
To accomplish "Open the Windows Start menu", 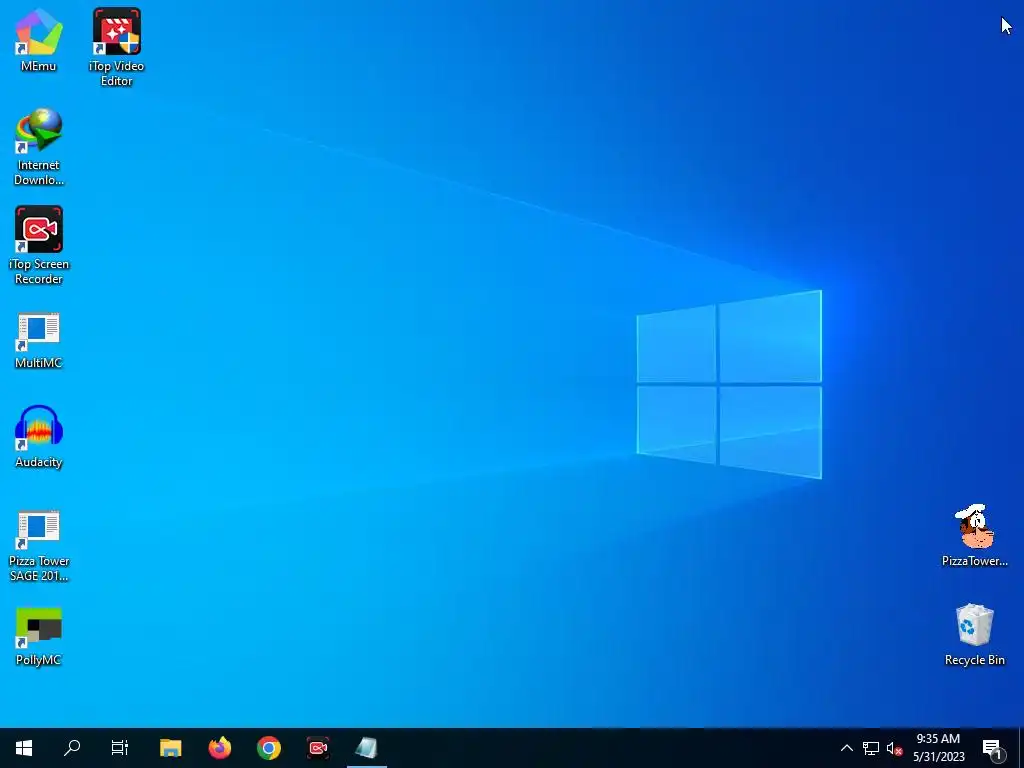I will pyautogui.click(x=24, y=748).
